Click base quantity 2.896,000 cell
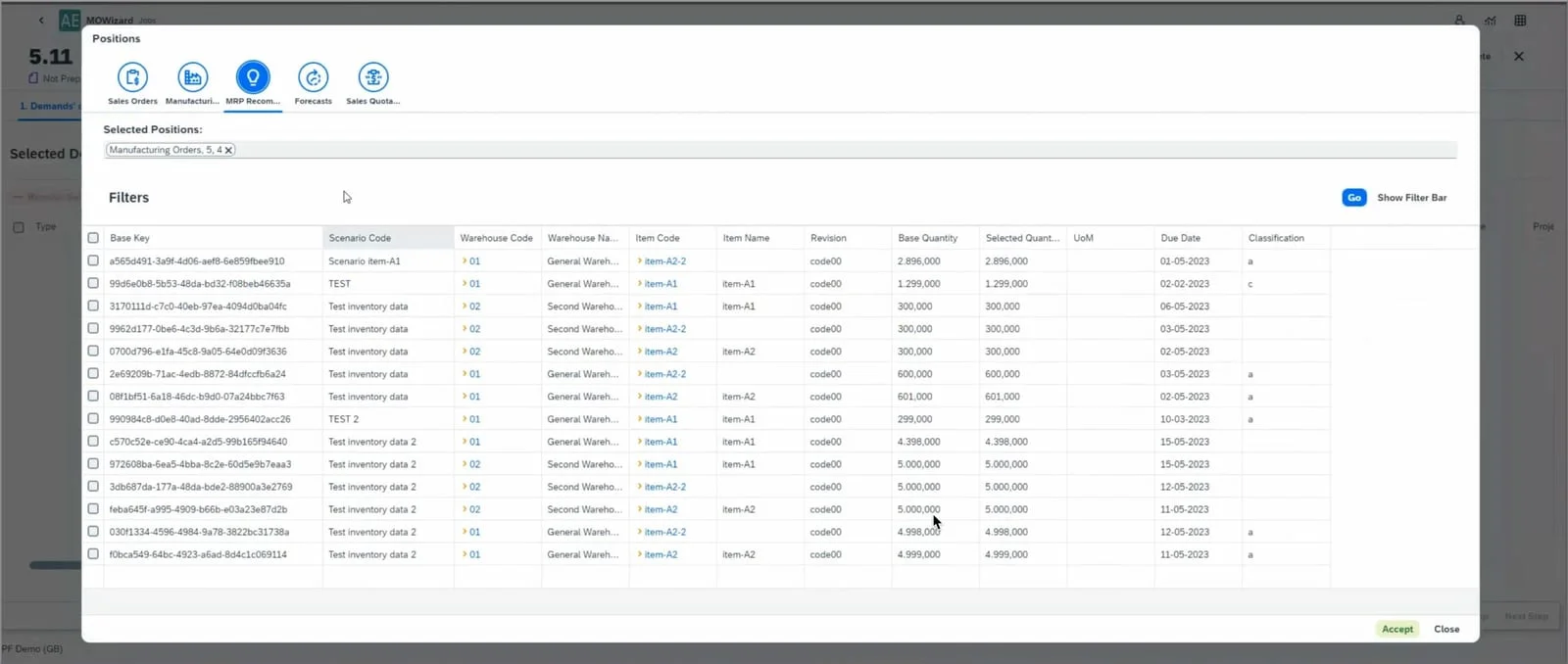The height and width of the screenshot is (664, 1568). (x=918, y=261)
